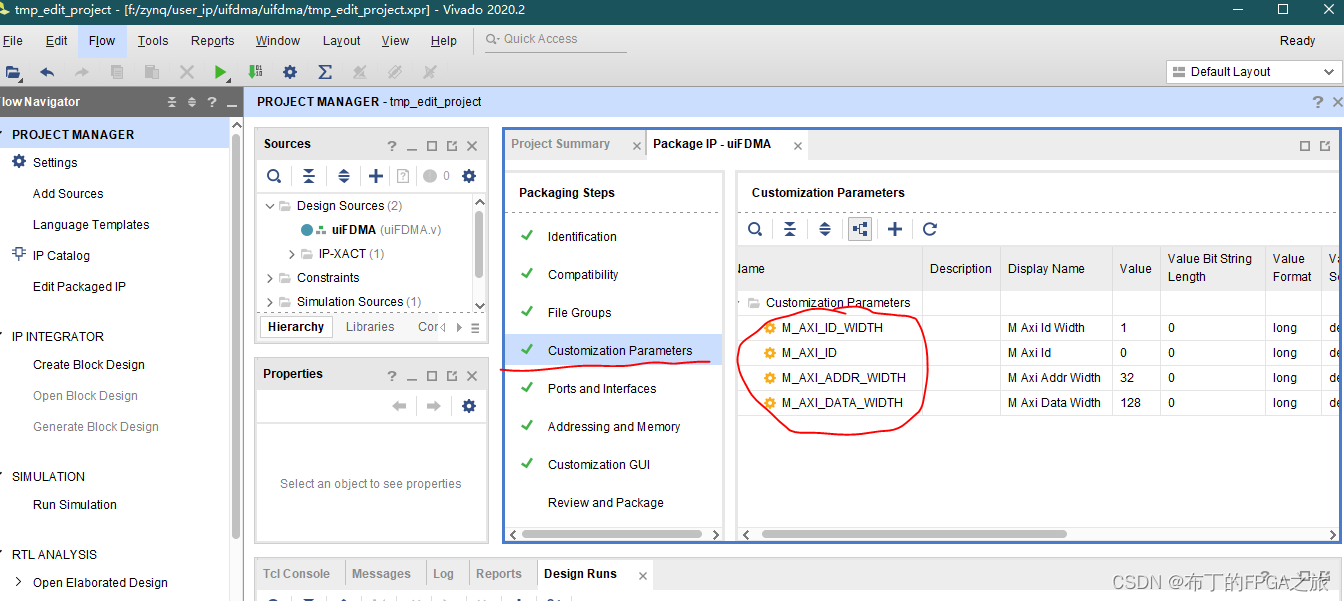Open the File menu
The image size is (1344, 601).
(x=12, y=41)
